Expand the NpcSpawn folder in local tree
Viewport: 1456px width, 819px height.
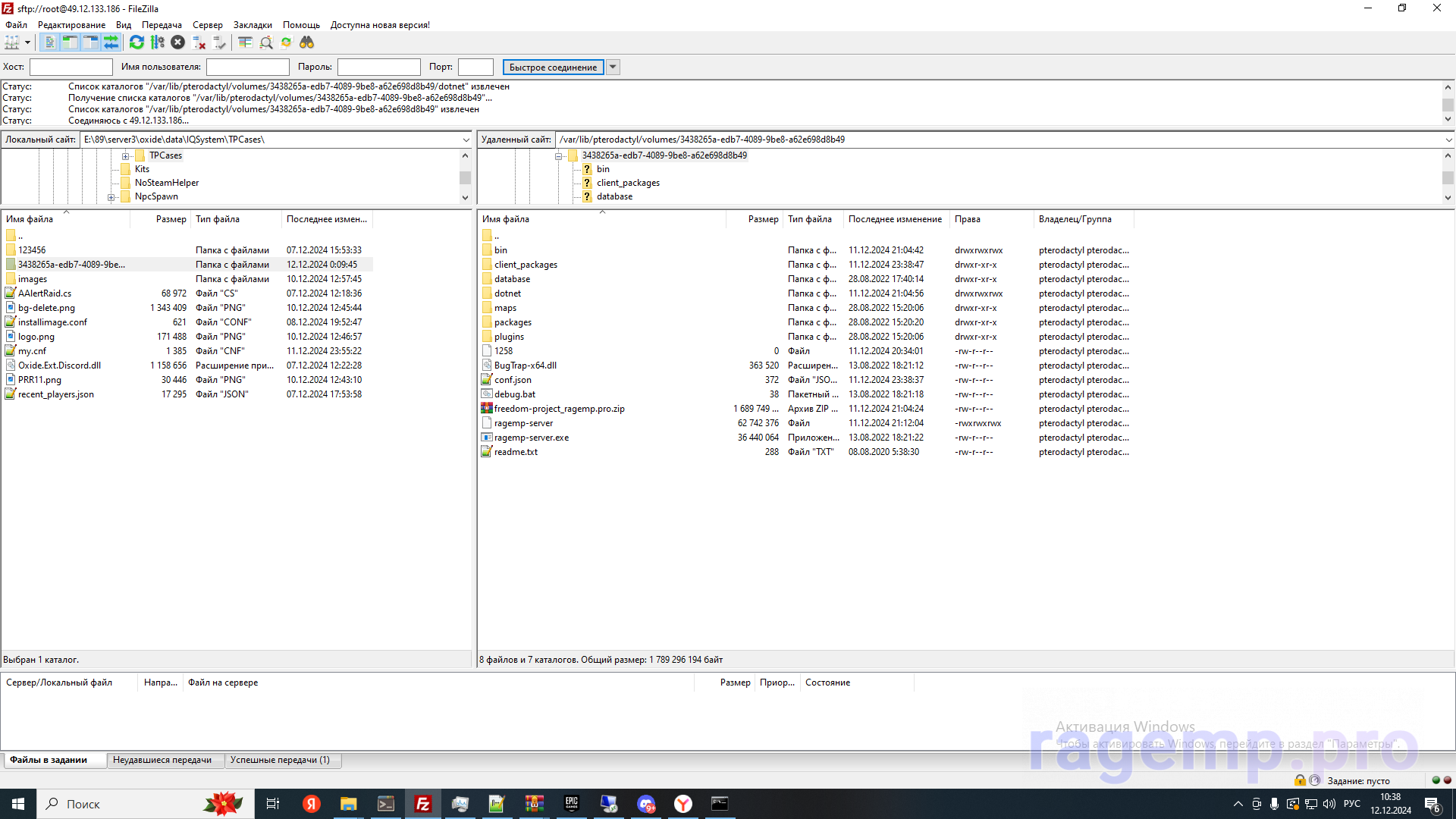tap(111, 197)
